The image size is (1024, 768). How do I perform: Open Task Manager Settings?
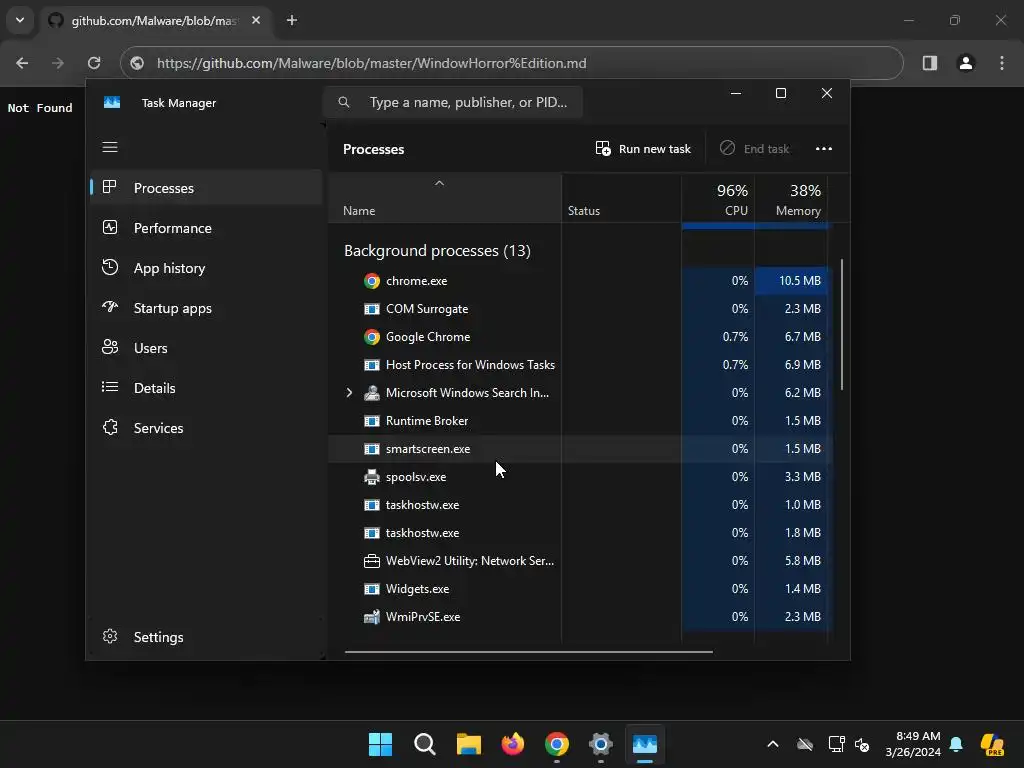click(x=206, y=637)
